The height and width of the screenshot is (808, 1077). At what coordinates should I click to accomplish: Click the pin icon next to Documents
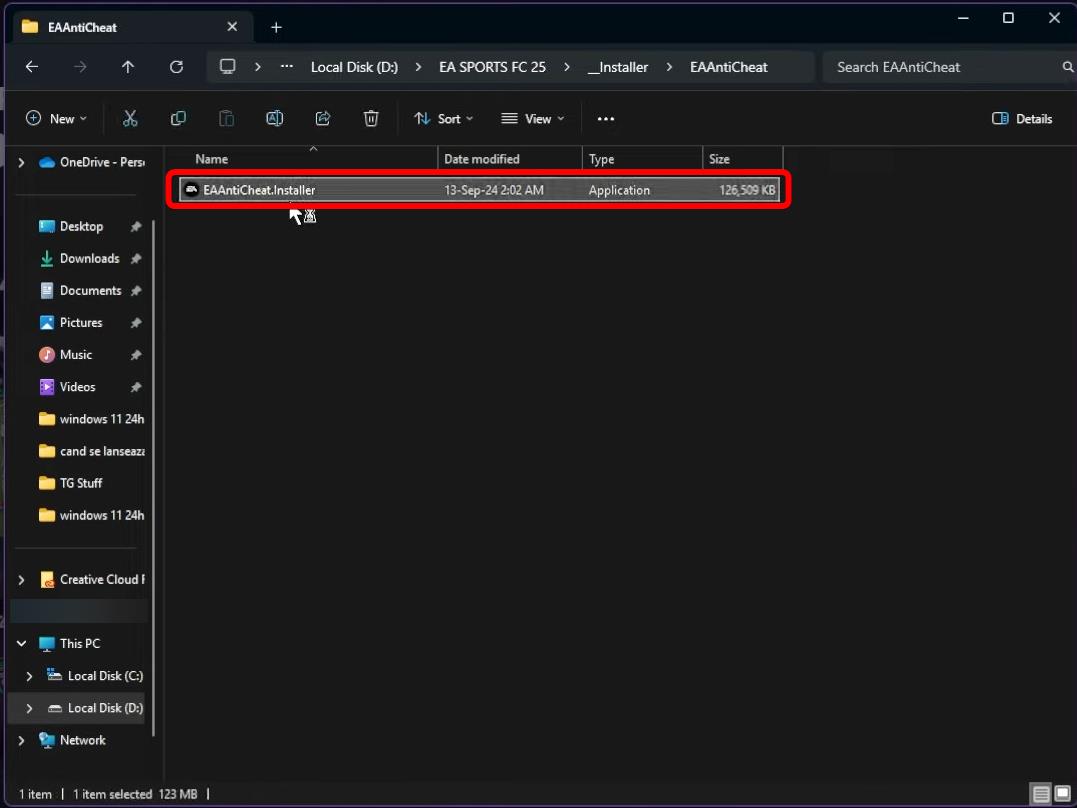pos(136,291)
